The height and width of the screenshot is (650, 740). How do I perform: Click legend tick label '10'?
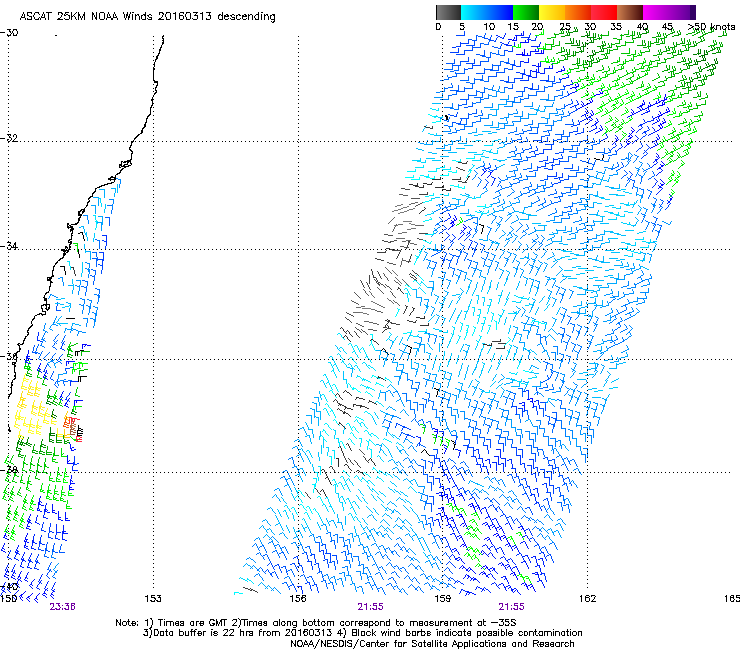click(489, 27)
